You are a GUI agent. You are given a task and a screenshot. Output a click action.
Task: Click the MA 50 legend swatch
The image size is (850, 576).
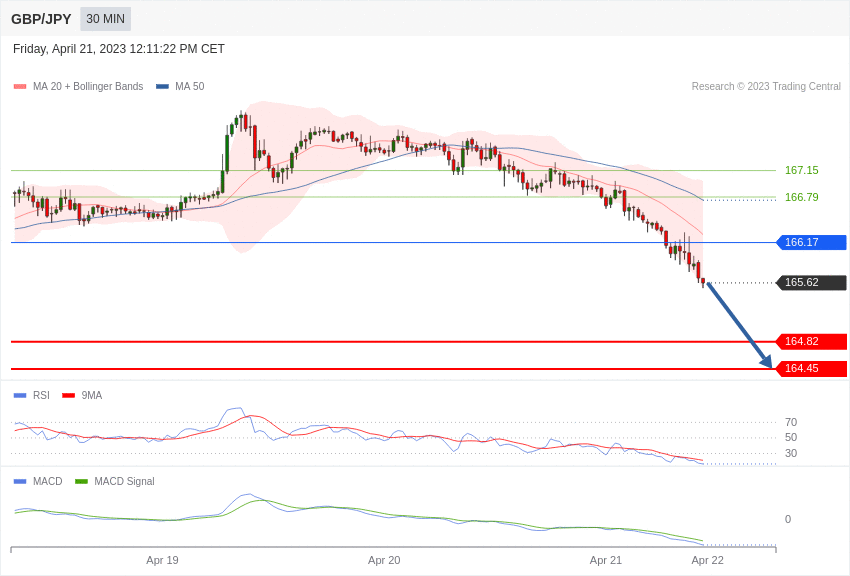(x=162, y=87)
